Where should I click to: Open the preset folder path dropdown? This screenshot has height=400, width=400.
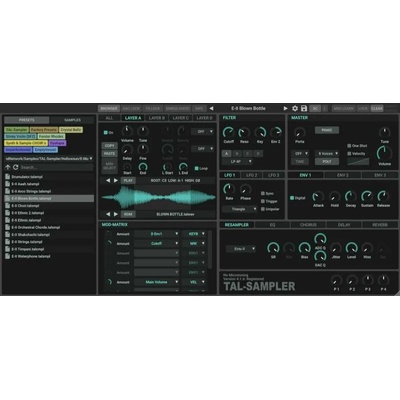[x=49, y=159]
